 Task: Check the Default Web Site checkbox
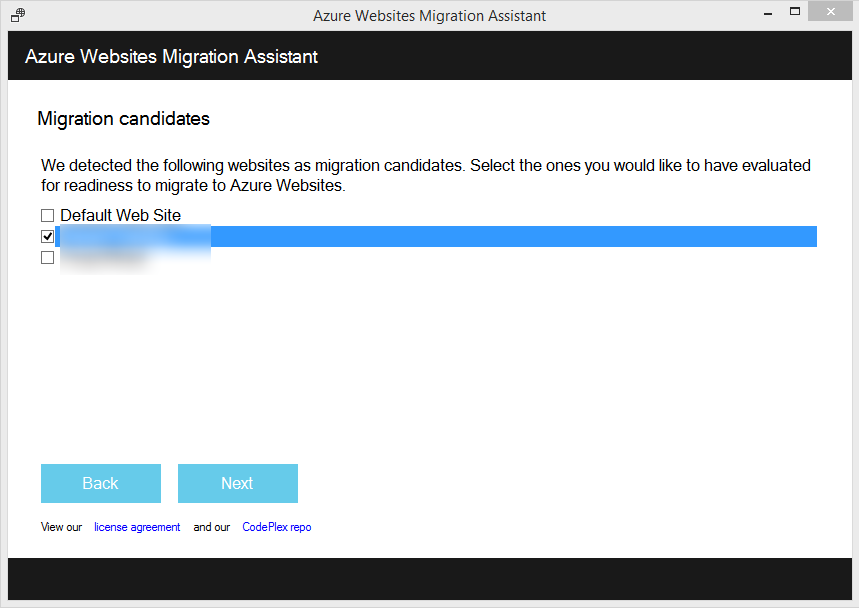point(48,215)
